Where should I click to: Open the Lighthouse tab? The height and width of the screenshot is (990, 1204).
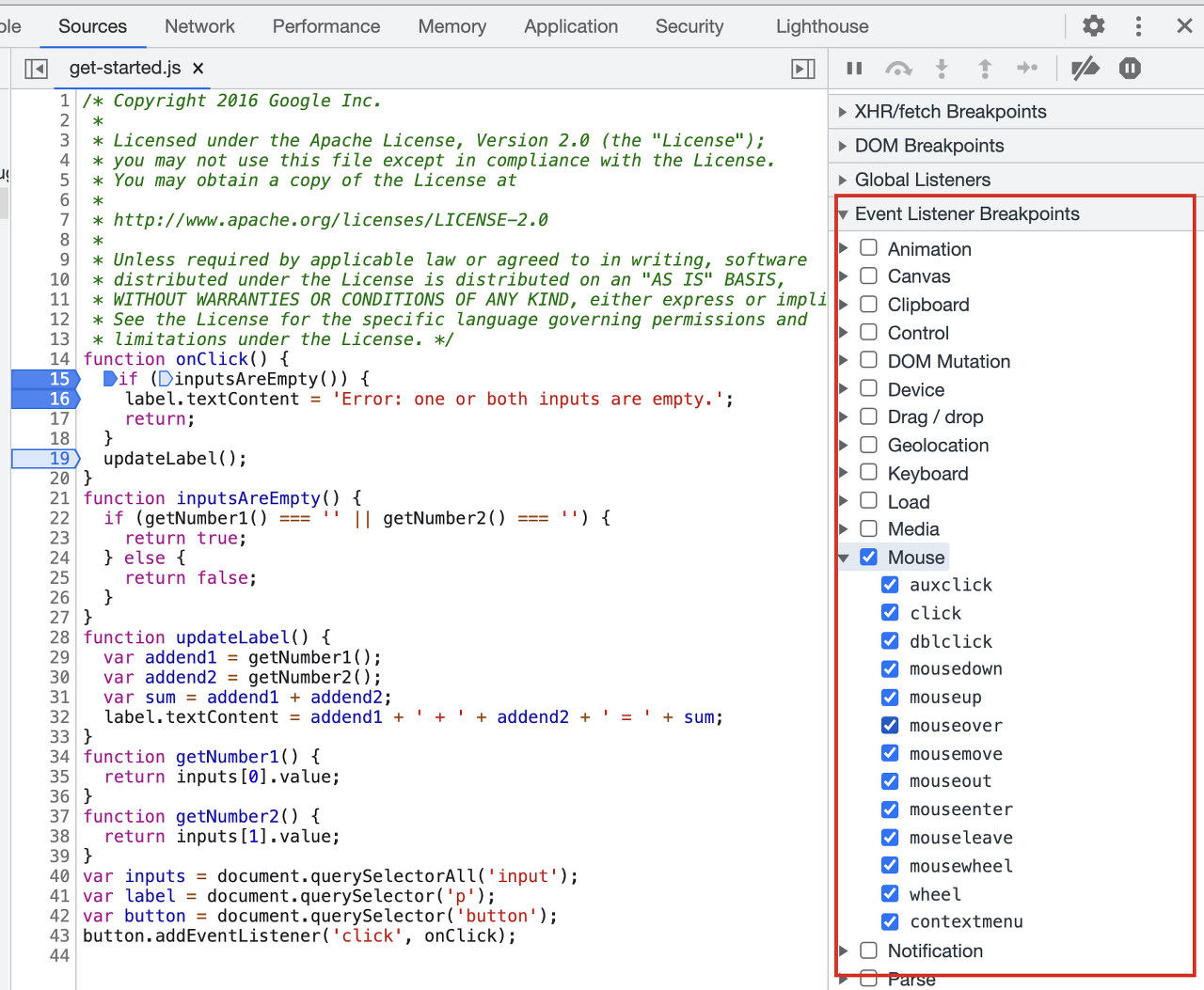pyautogui.click(x=822, y=26)
